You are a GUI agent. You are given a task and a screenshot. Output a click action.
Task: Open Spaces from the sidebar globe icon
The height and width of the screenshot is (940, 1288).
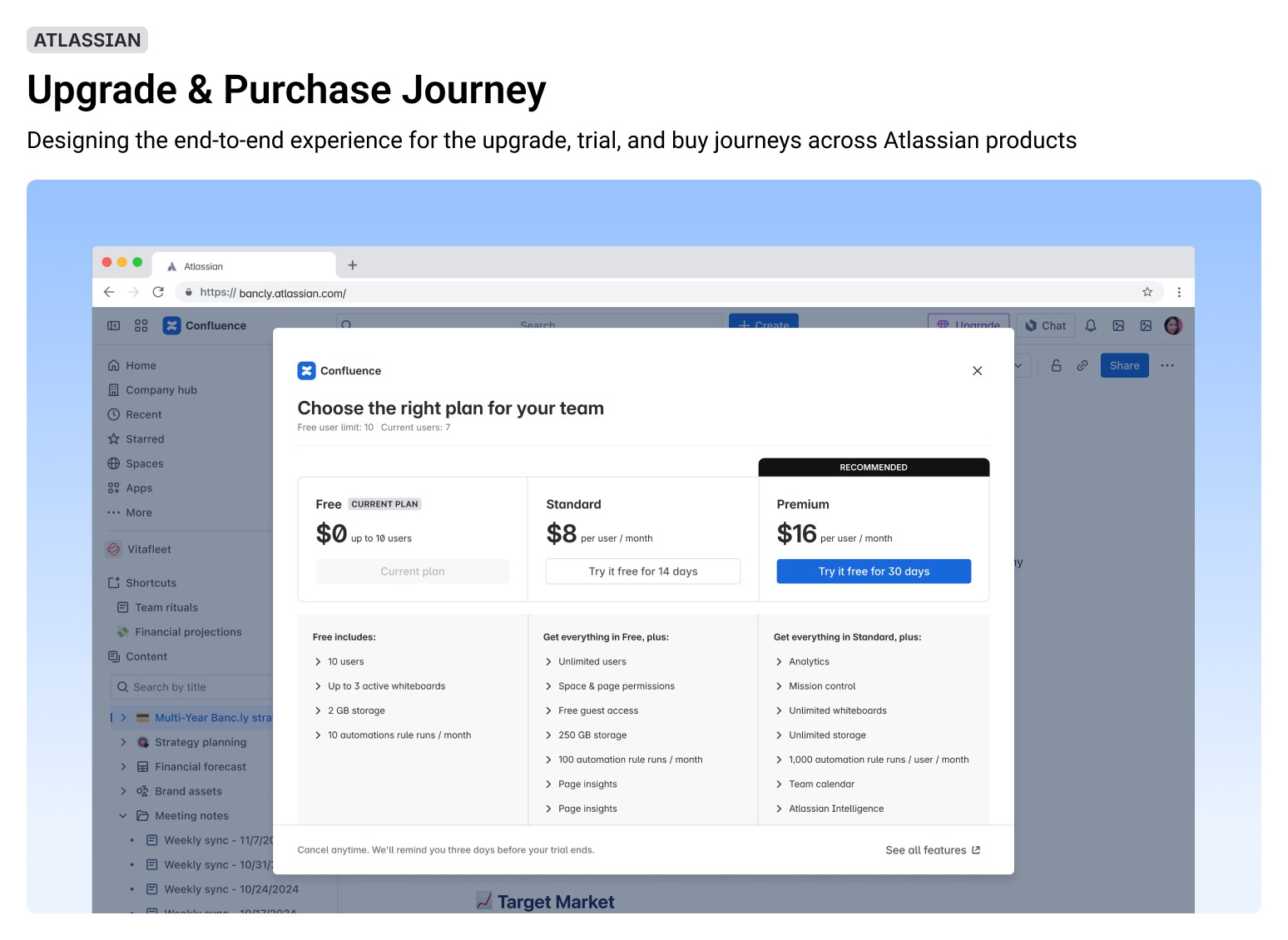tap(114, 463)
